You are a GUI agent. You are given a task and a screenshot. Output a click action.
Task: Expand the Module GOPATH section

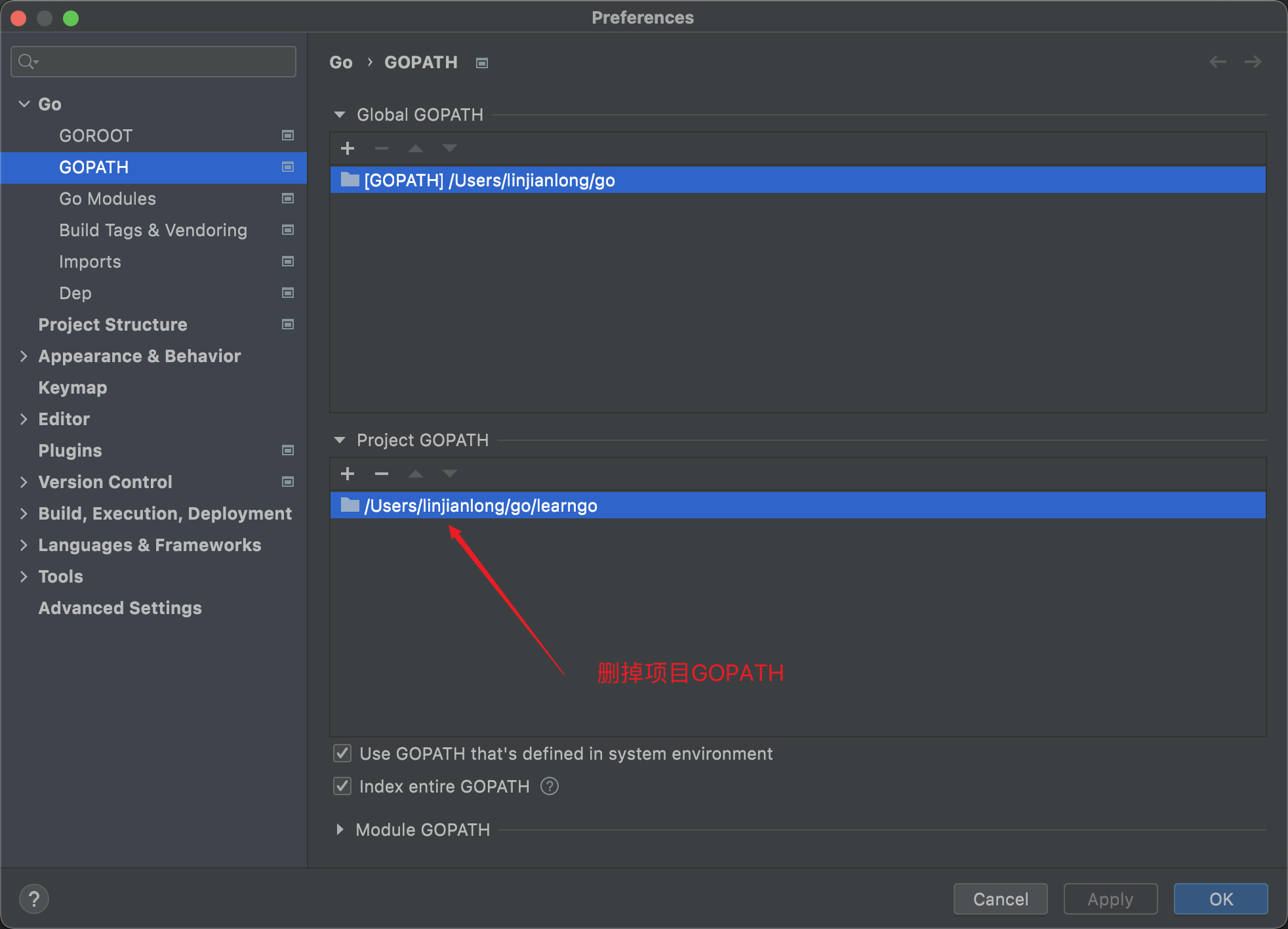(x=340, y=829)
